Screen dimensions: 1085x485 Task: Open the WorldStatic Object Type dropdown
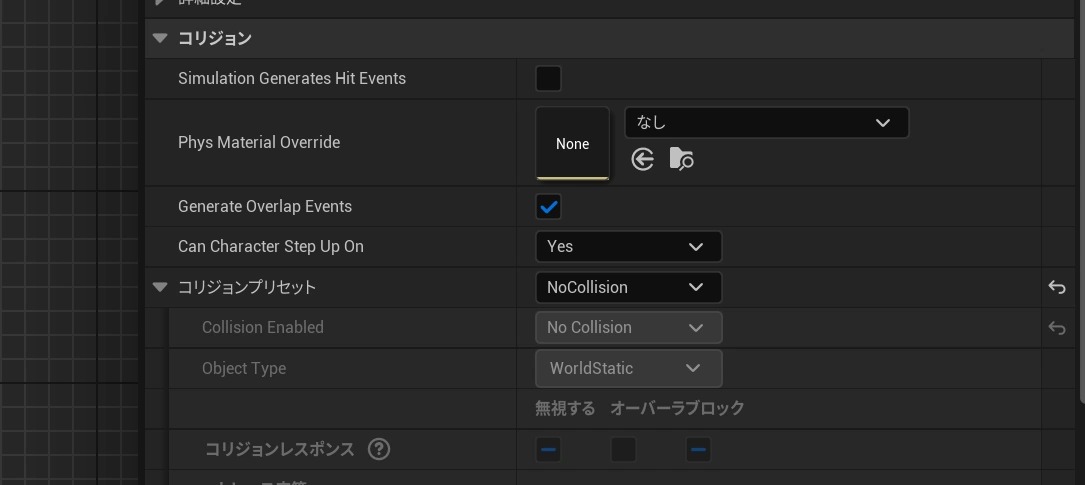[x=628, y=369]
